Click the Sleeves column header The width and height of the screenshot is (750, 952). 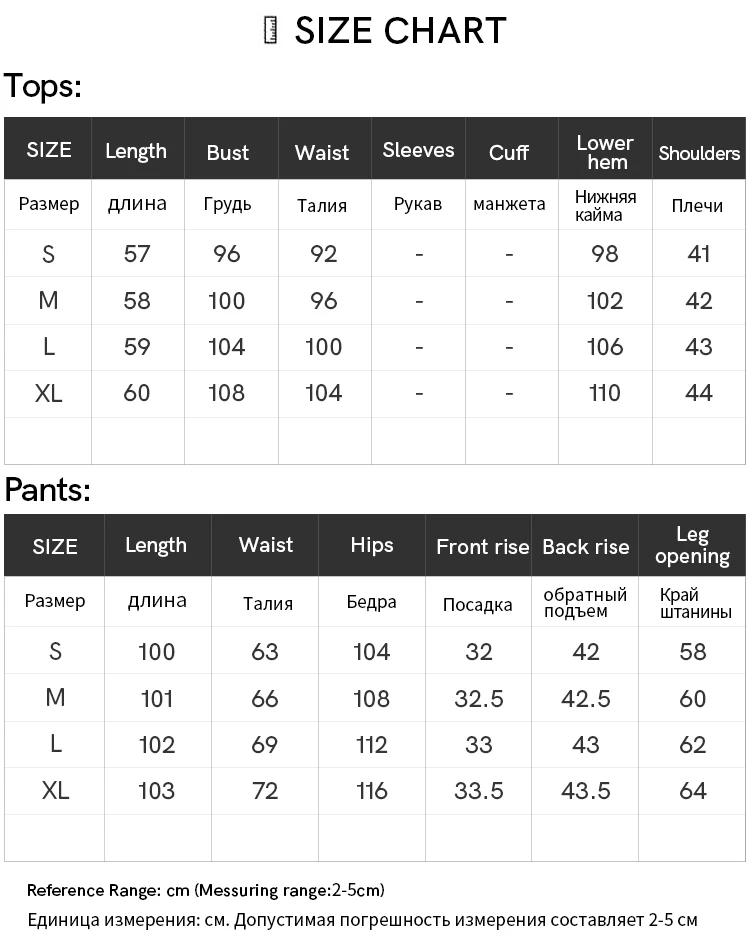click(418, 150)
